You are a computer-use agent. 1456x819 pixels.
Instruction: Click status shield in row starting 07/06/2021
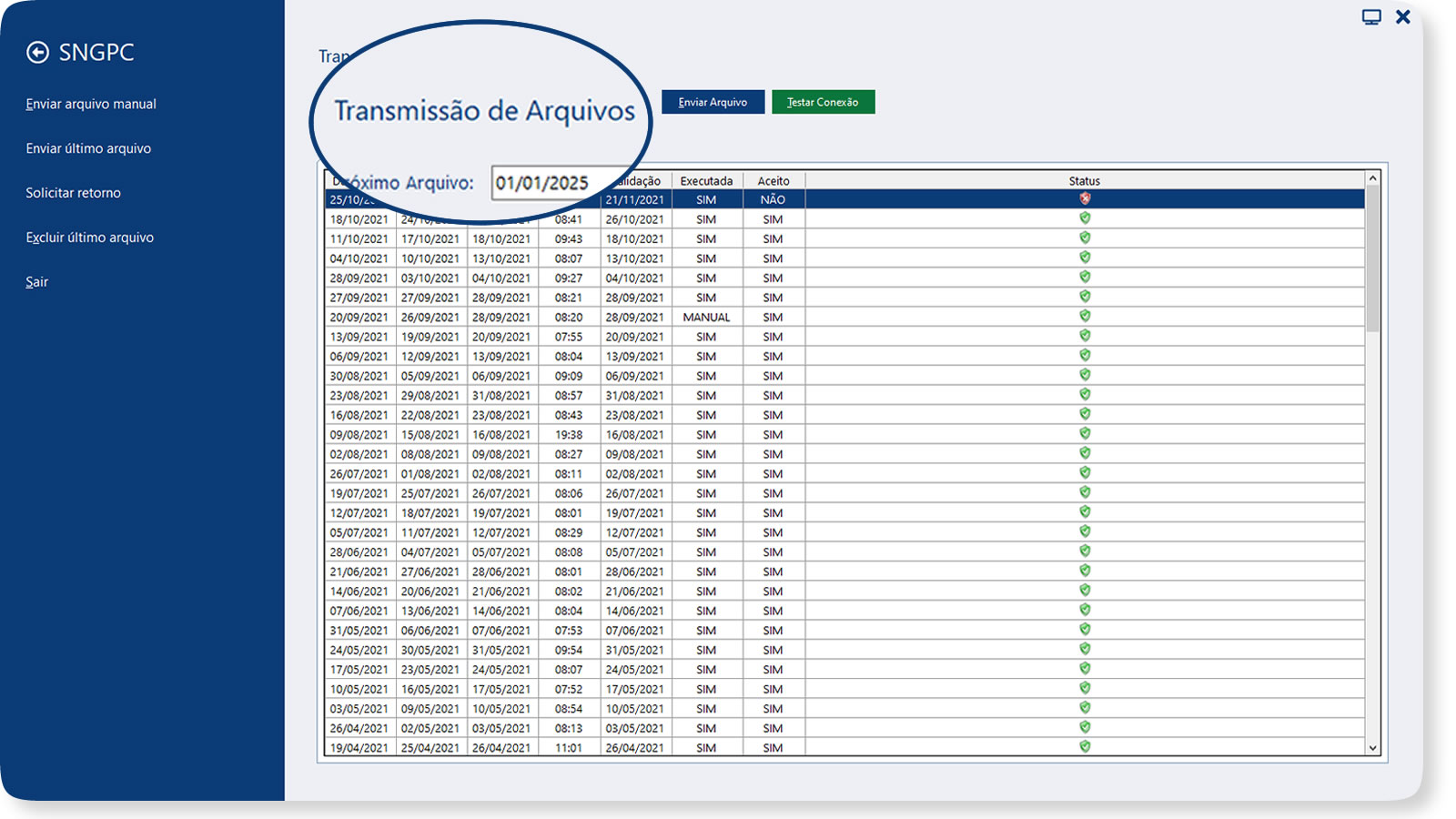1085,610
